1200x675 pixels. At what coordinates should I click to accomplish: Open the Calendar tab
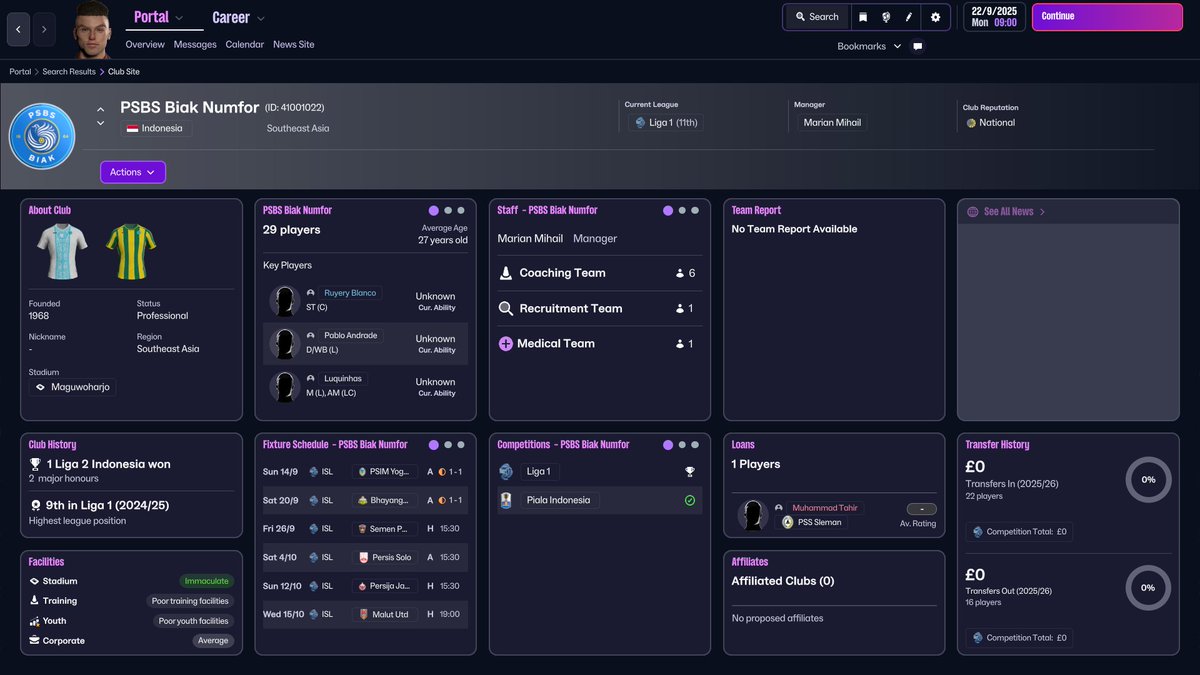[245, 44]
